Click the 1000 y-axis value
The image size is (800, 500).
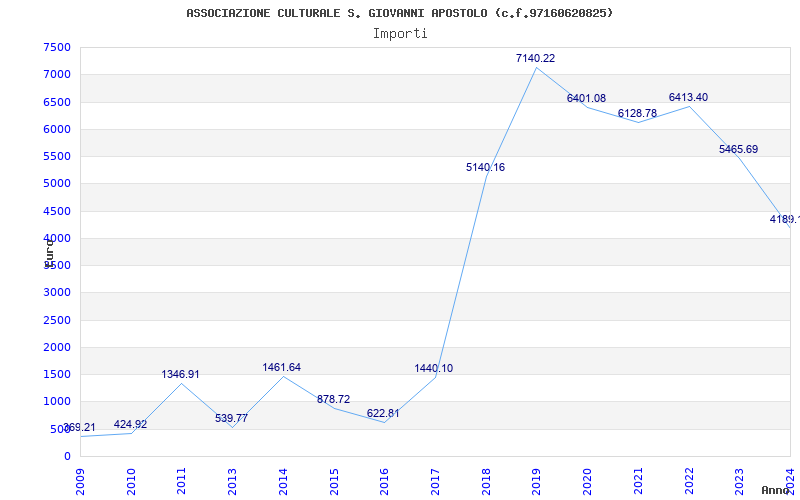click(x=57, y=402)
